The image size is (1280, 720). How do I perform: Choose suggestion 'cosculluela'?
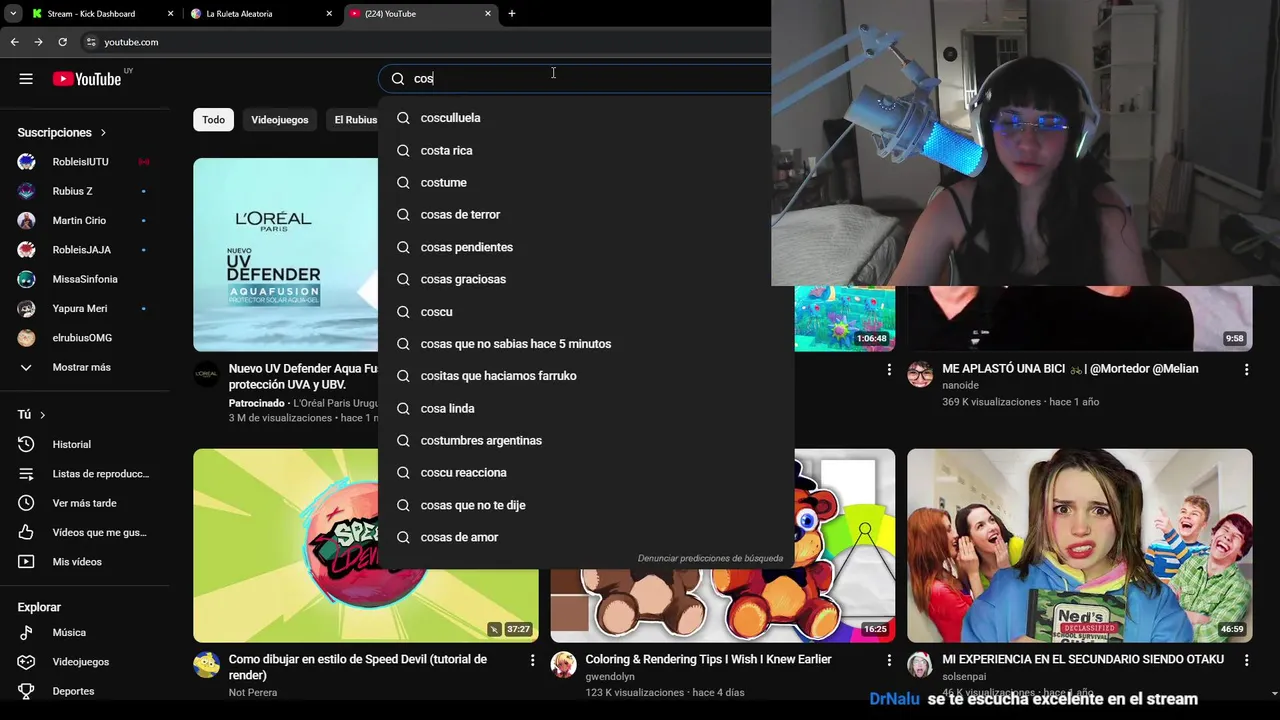click(586, 118)
